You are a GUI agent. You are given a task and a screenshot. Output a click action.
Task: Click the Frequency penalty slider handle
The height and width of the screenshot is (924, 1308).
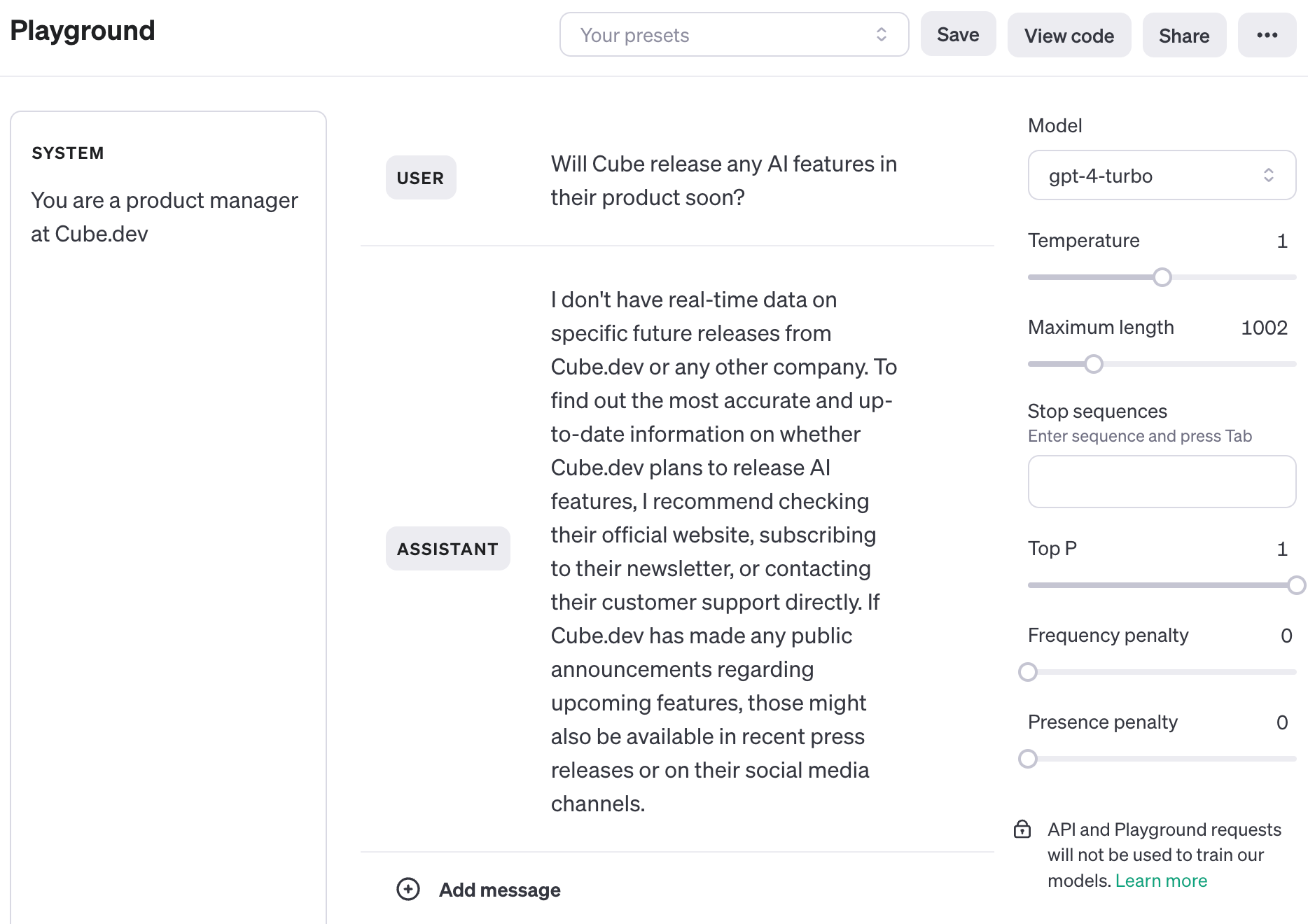click(x=1028, y=672)
